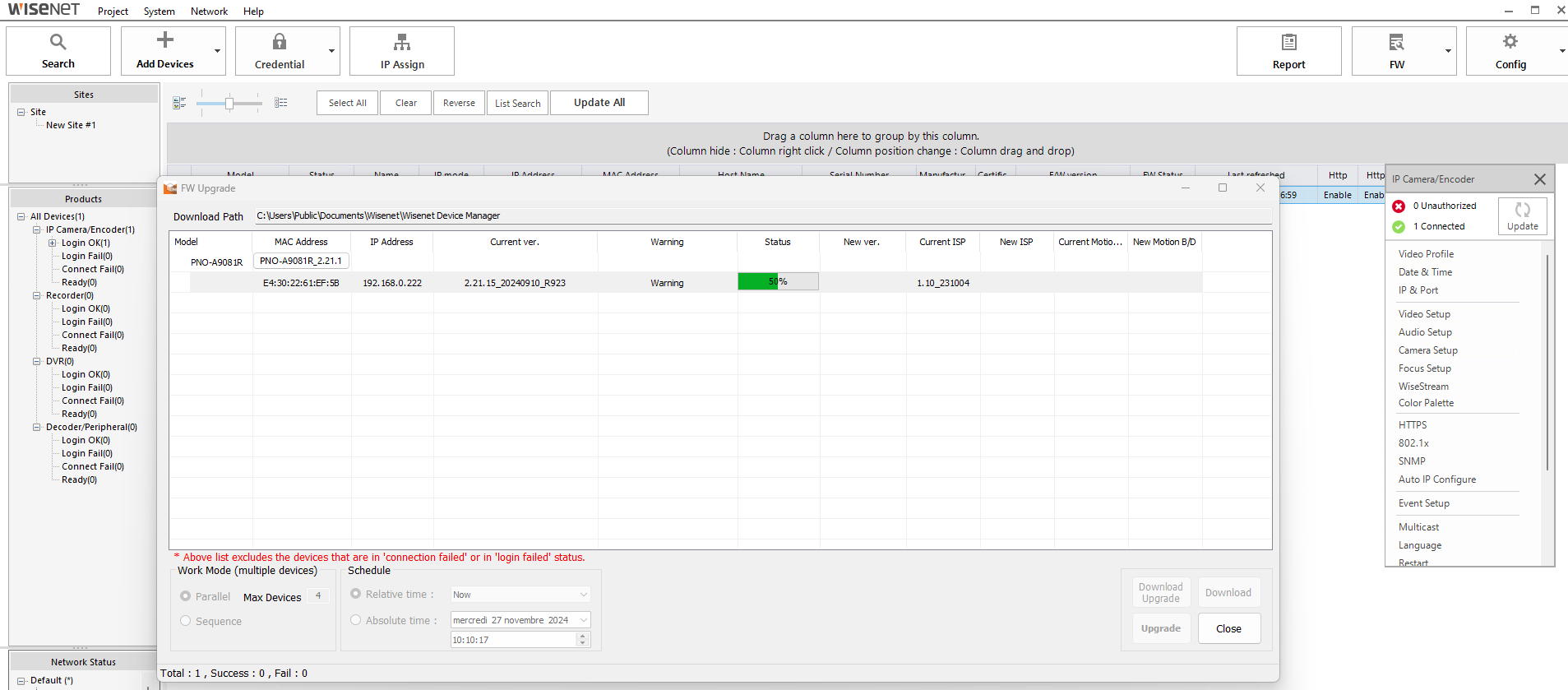Click the Update refresh icon
1568x690 pixels.
(1522, 210)
